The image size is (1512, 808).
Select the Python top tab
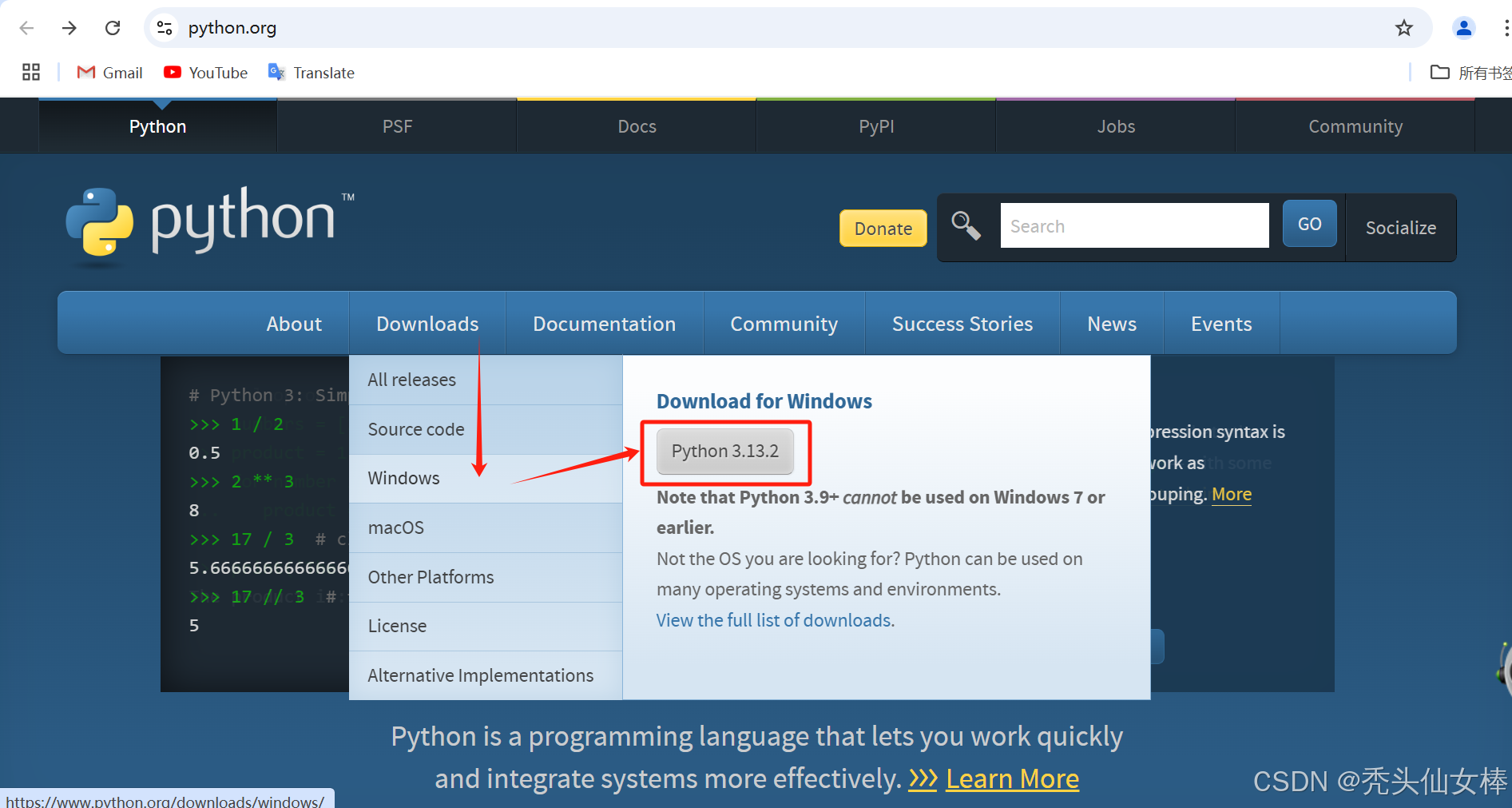[x=158, y=126]
